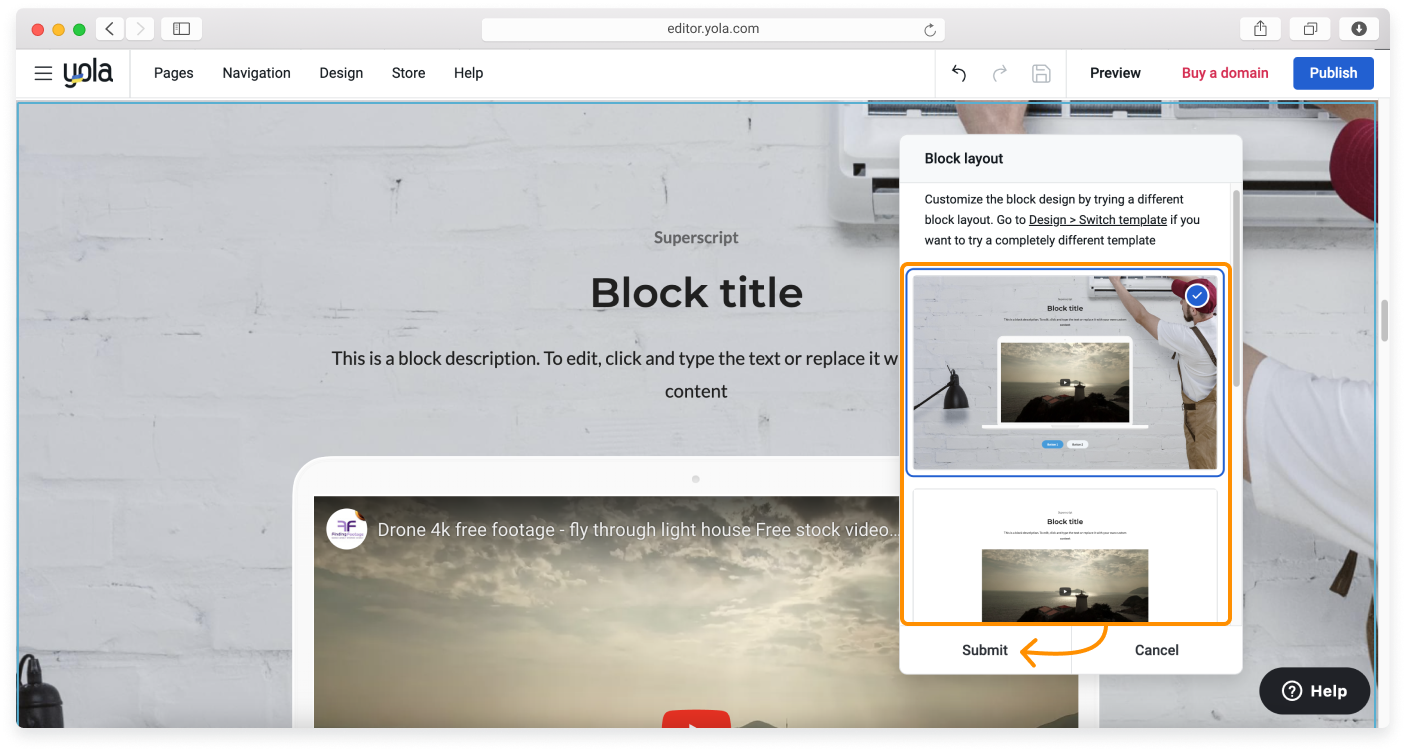Redo the last change

pos(999,73)
